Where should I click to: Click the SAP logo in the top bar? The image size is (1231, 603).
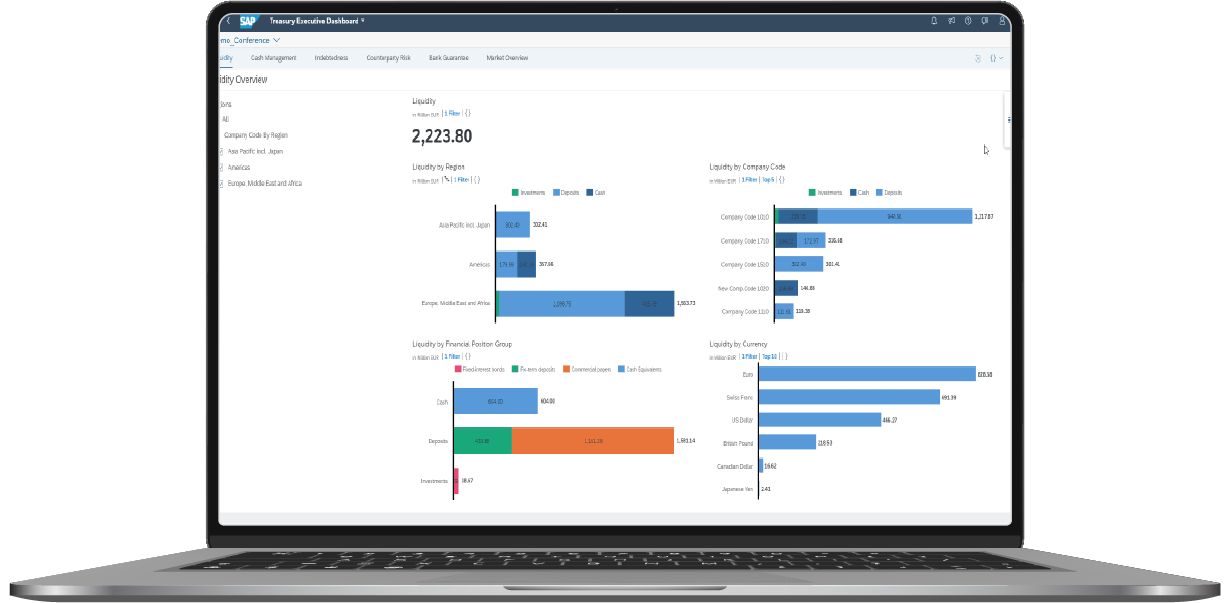tap(247, 19)
